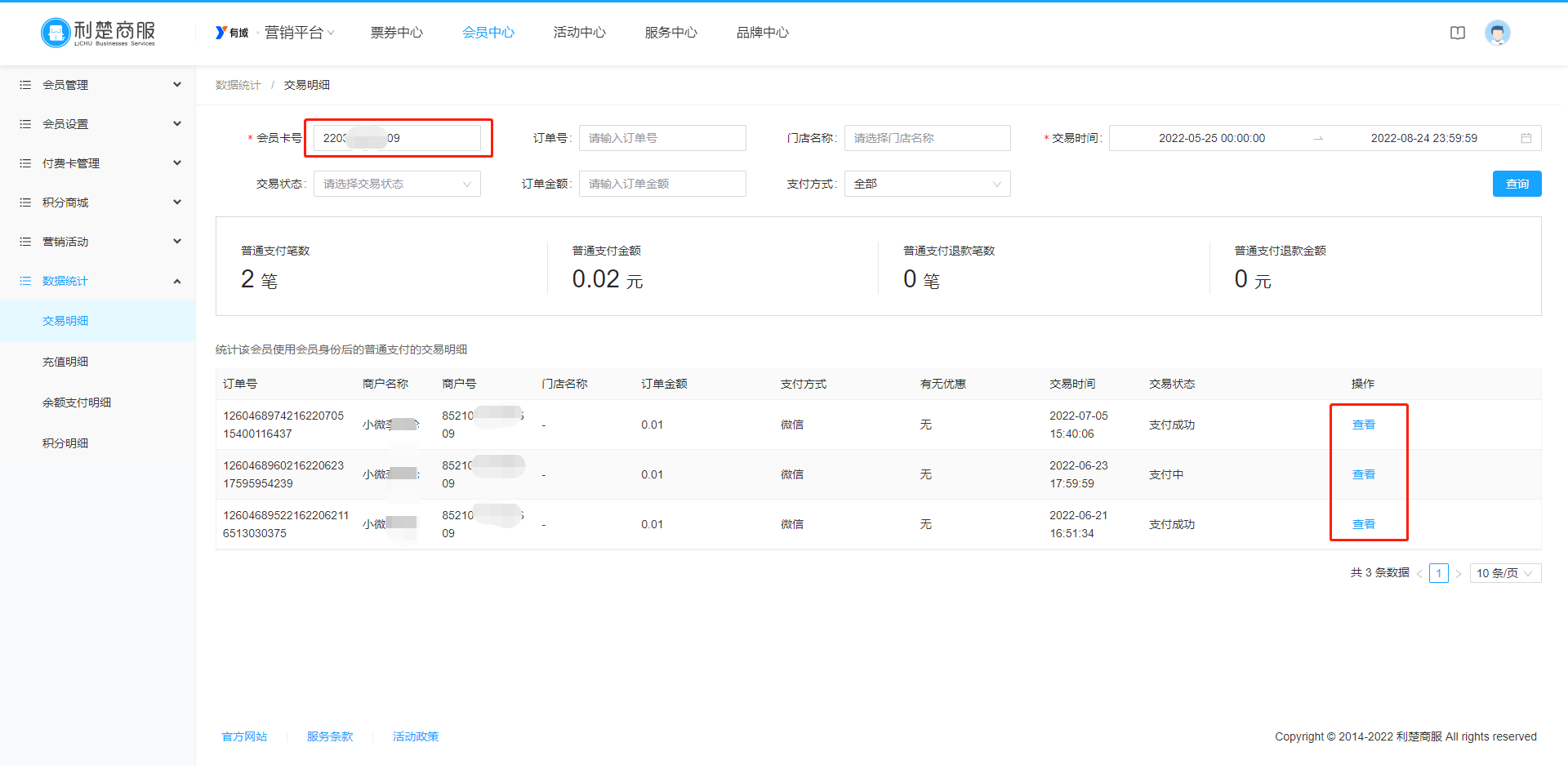The height and width of the screenshot is (765, 1568).
Task: Open 支付方式 dropdown showing 全部
Action: point(928,184)
